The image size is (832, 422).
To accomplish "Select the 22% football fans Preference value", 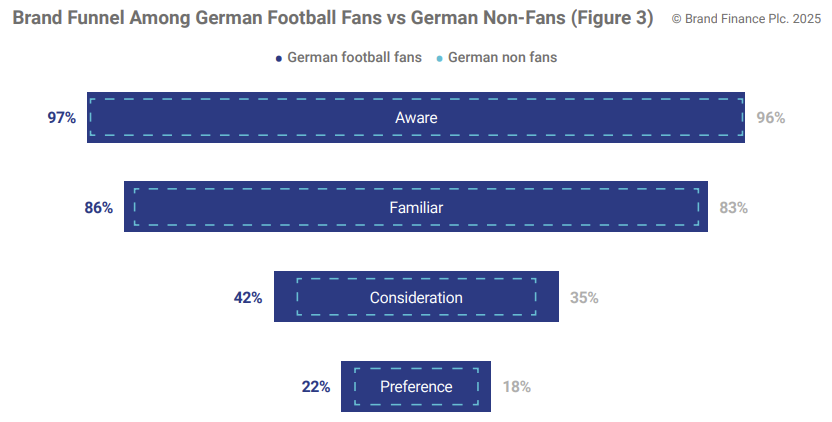I will pyautogui.click(x=316, y=387).
